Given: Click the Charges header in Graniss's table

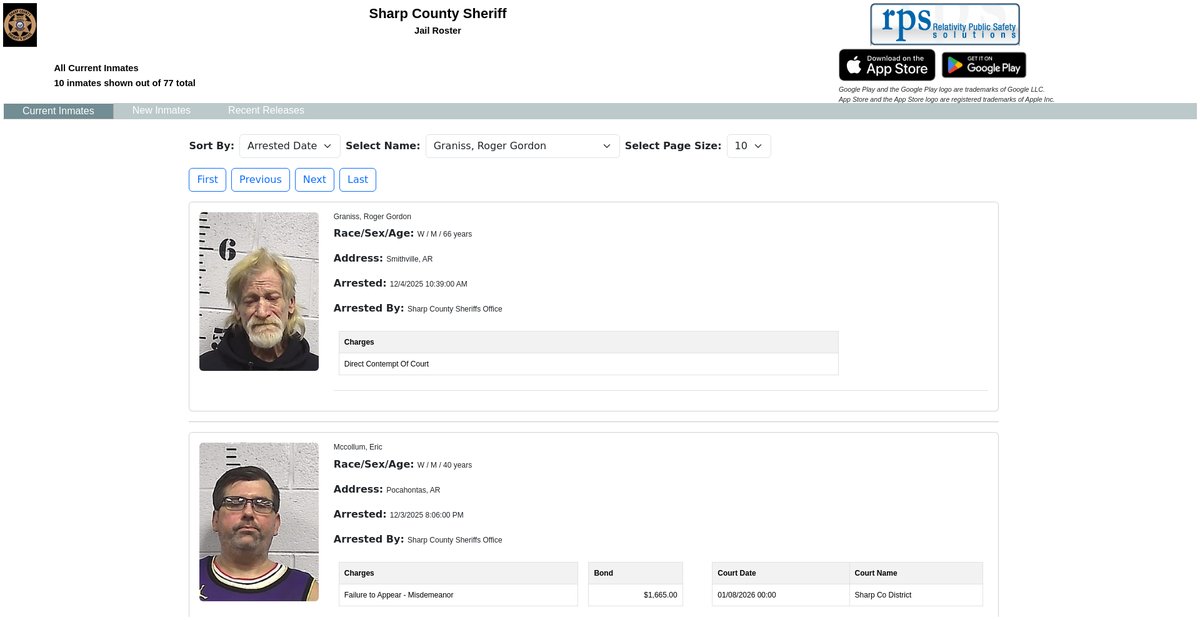Looking at the screenshot, I should [x=588, y=342].
